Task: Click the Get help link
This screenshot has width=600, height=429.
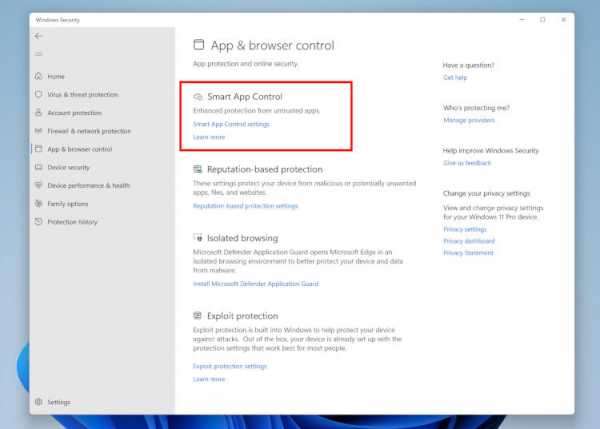Action: point(455,77)
